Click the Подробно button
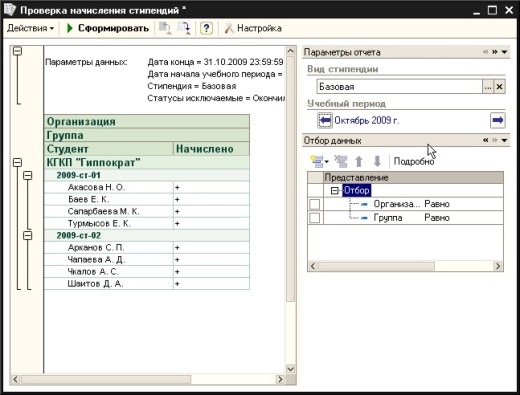Image resolution: width=520 pixels, height=395 pixels. [414, 161]
